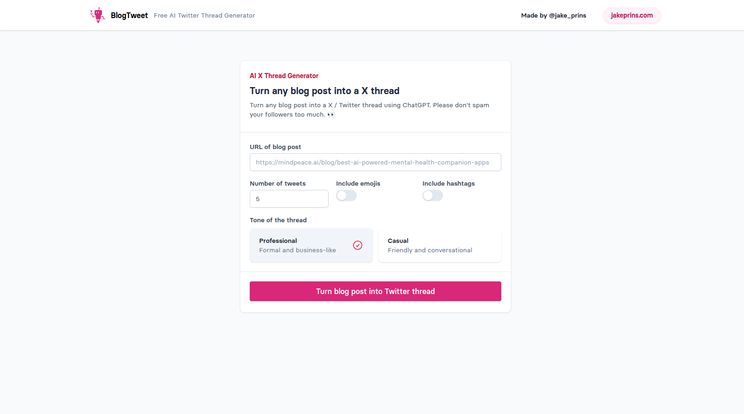Select the Casual tone option
Screen dimensions: 744x414
click(439, 245)
